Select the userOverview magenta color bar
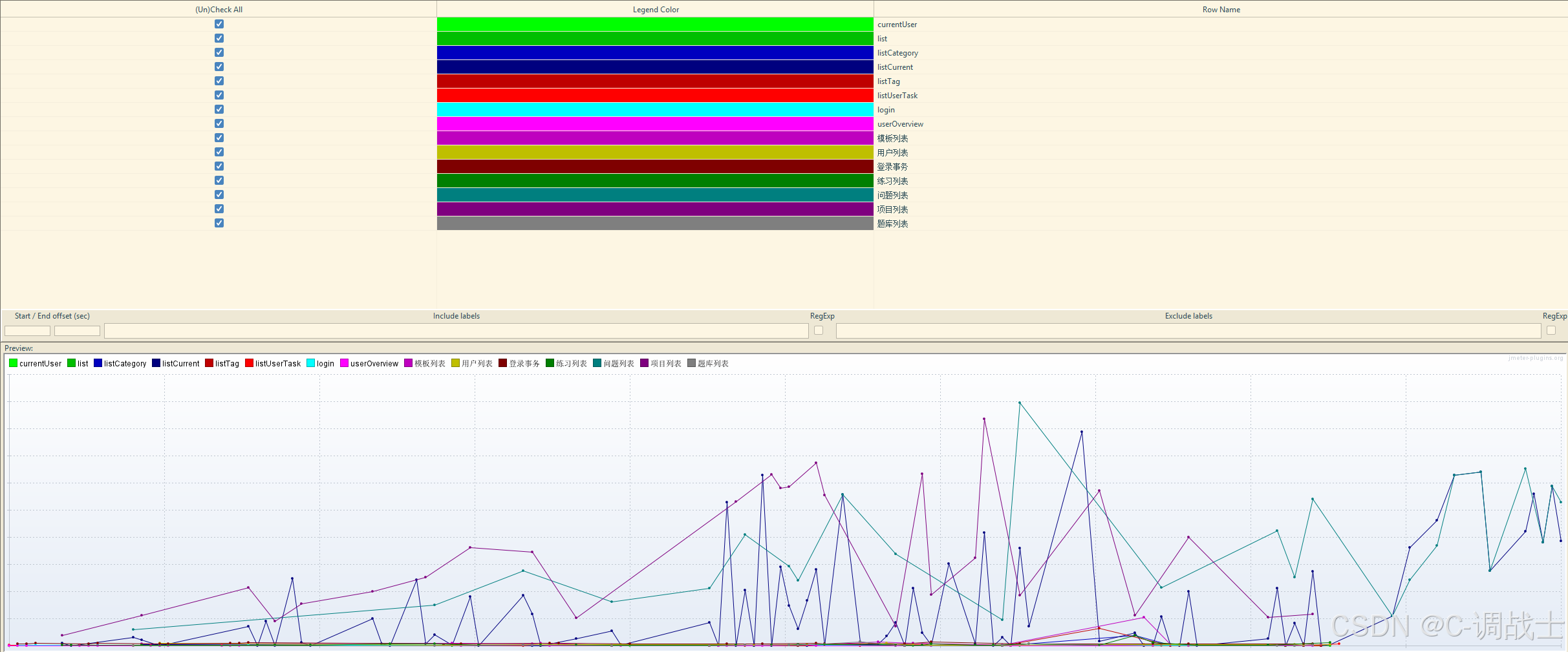1568x652 pixels. [655, 123]
